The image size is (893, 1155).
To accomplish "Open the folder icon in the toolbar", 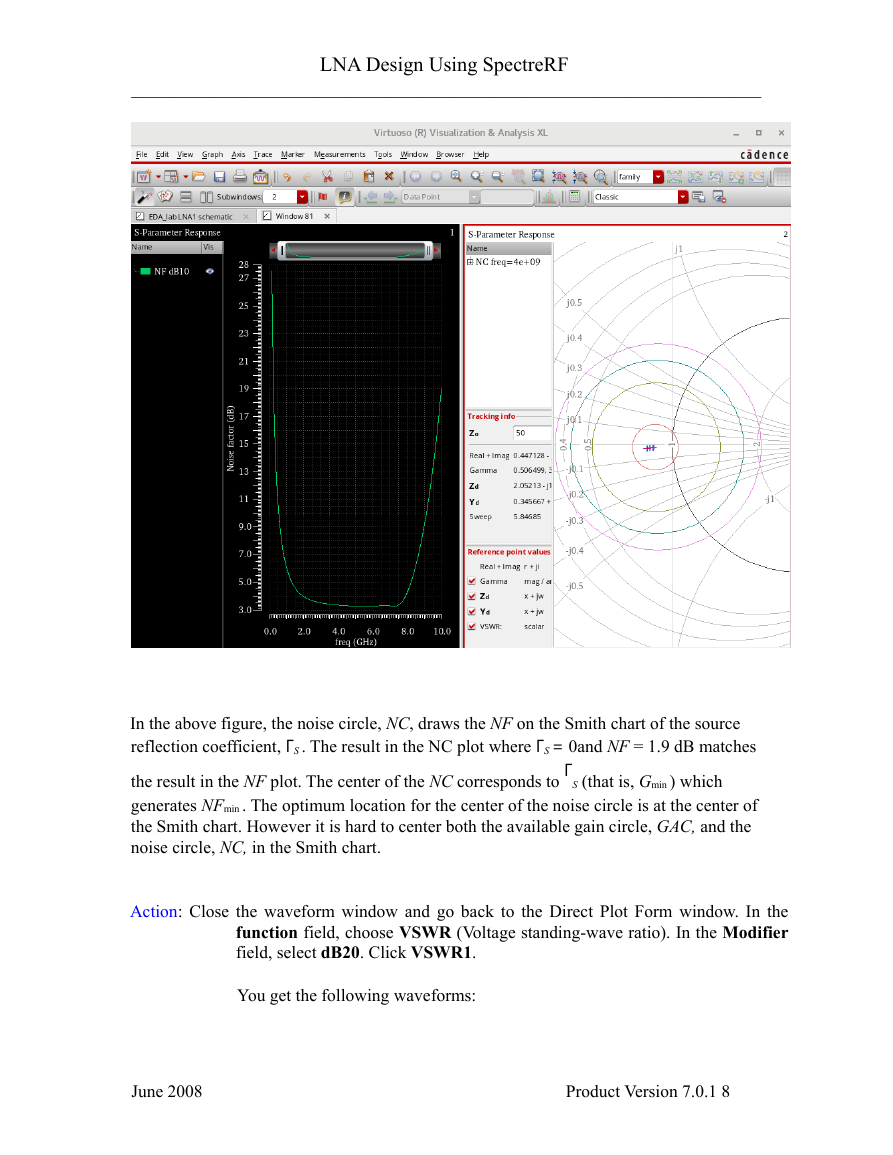I will click(198, 177).
